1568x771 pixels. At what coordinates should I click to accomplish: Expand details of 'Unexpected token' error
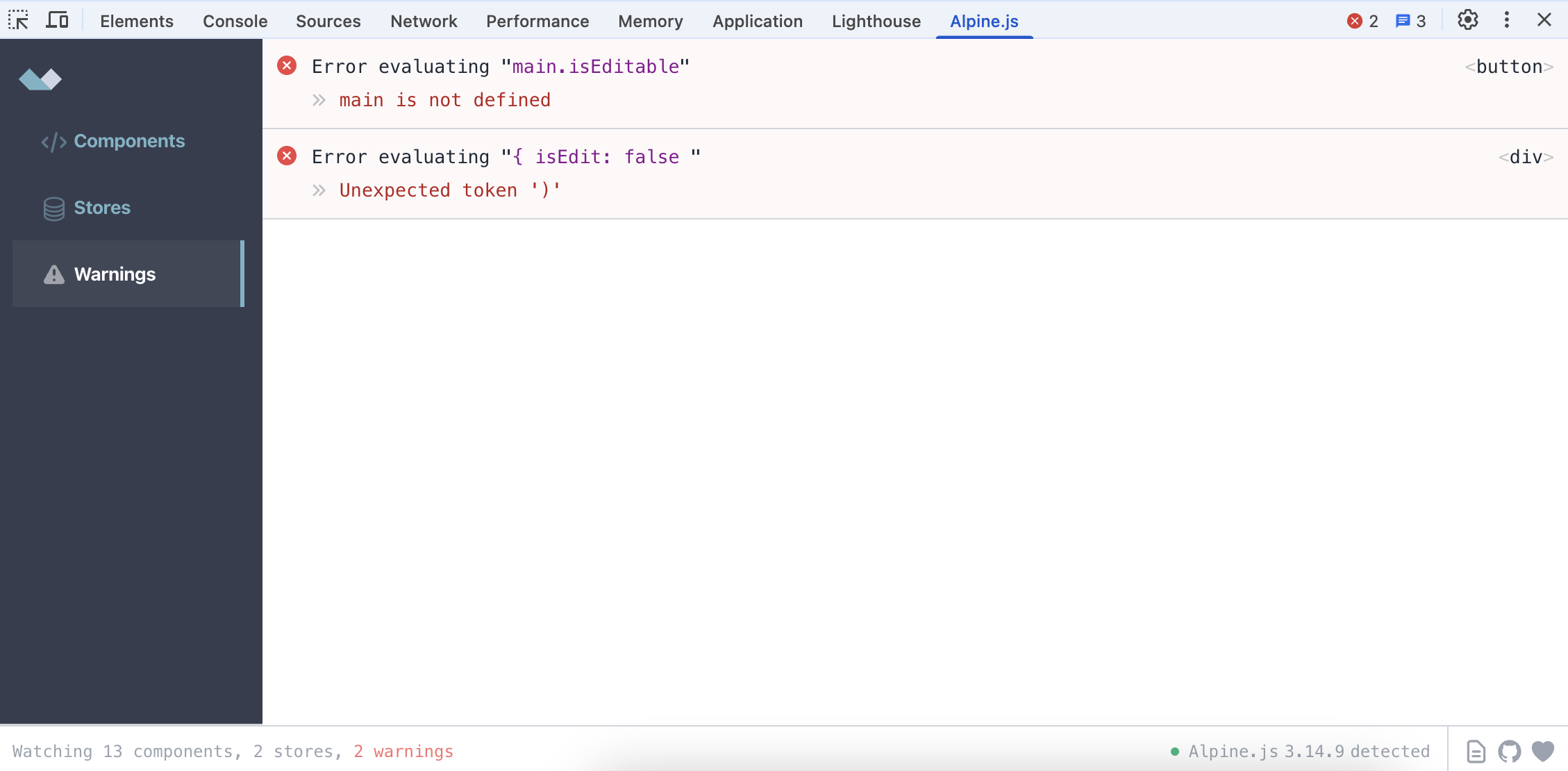(319, 190)
